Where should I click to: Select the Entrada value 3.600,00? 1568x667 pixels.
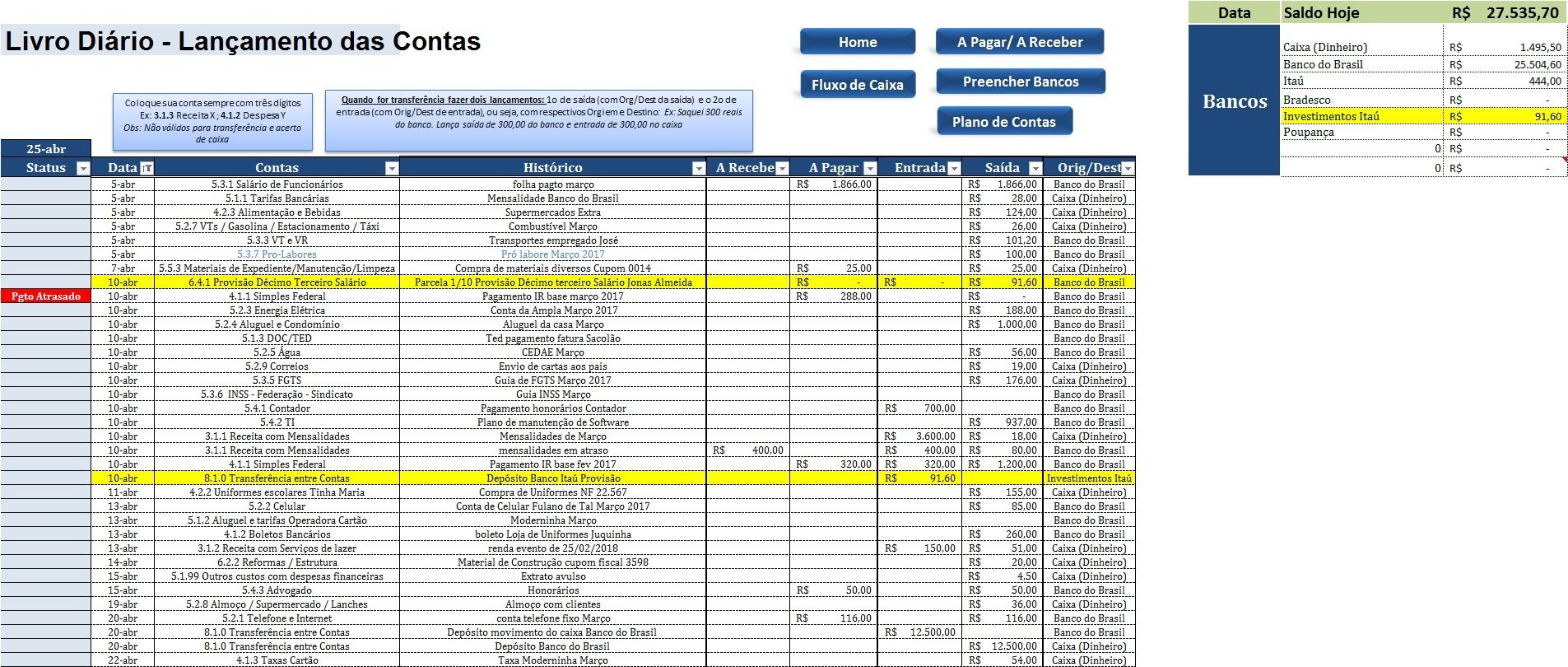[920, 436]
